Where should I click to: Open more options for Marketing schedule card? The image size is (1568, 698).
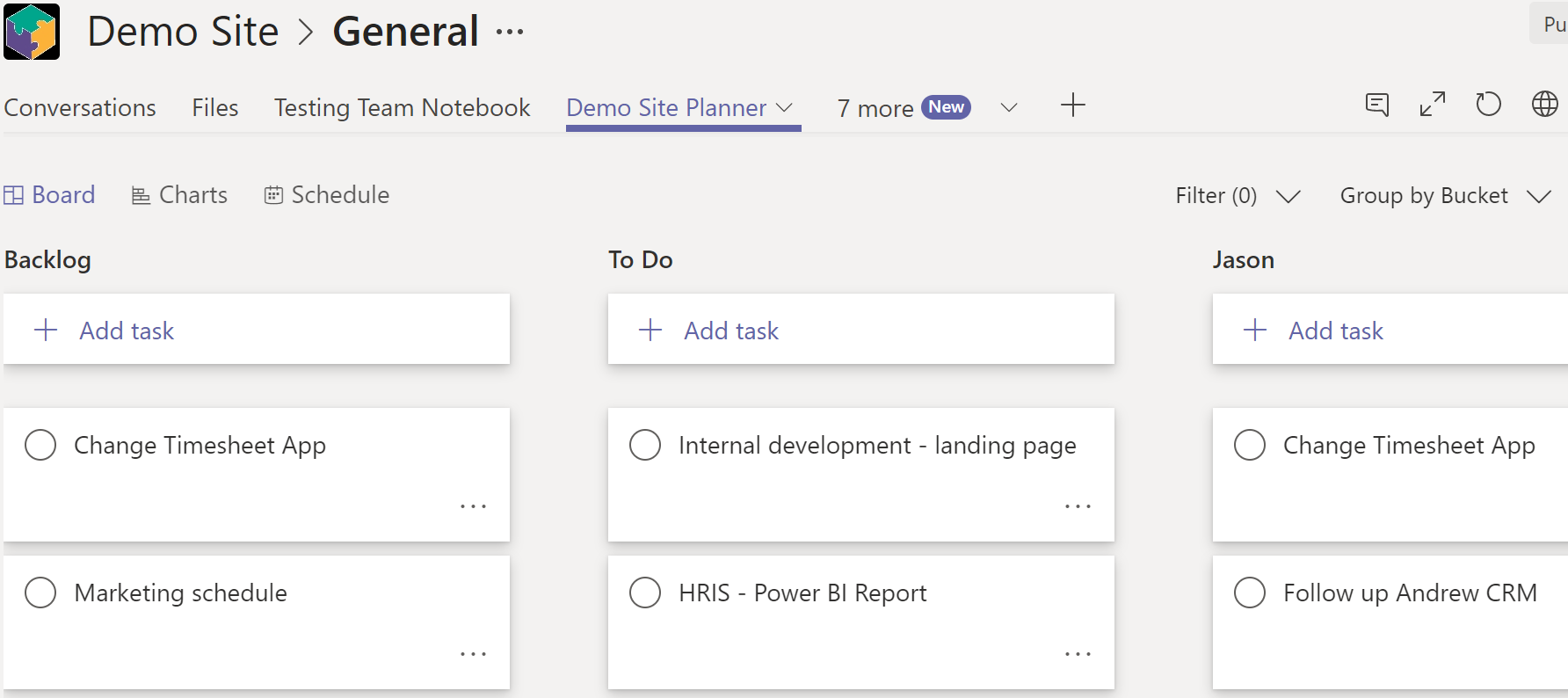(x=473, y=654)
